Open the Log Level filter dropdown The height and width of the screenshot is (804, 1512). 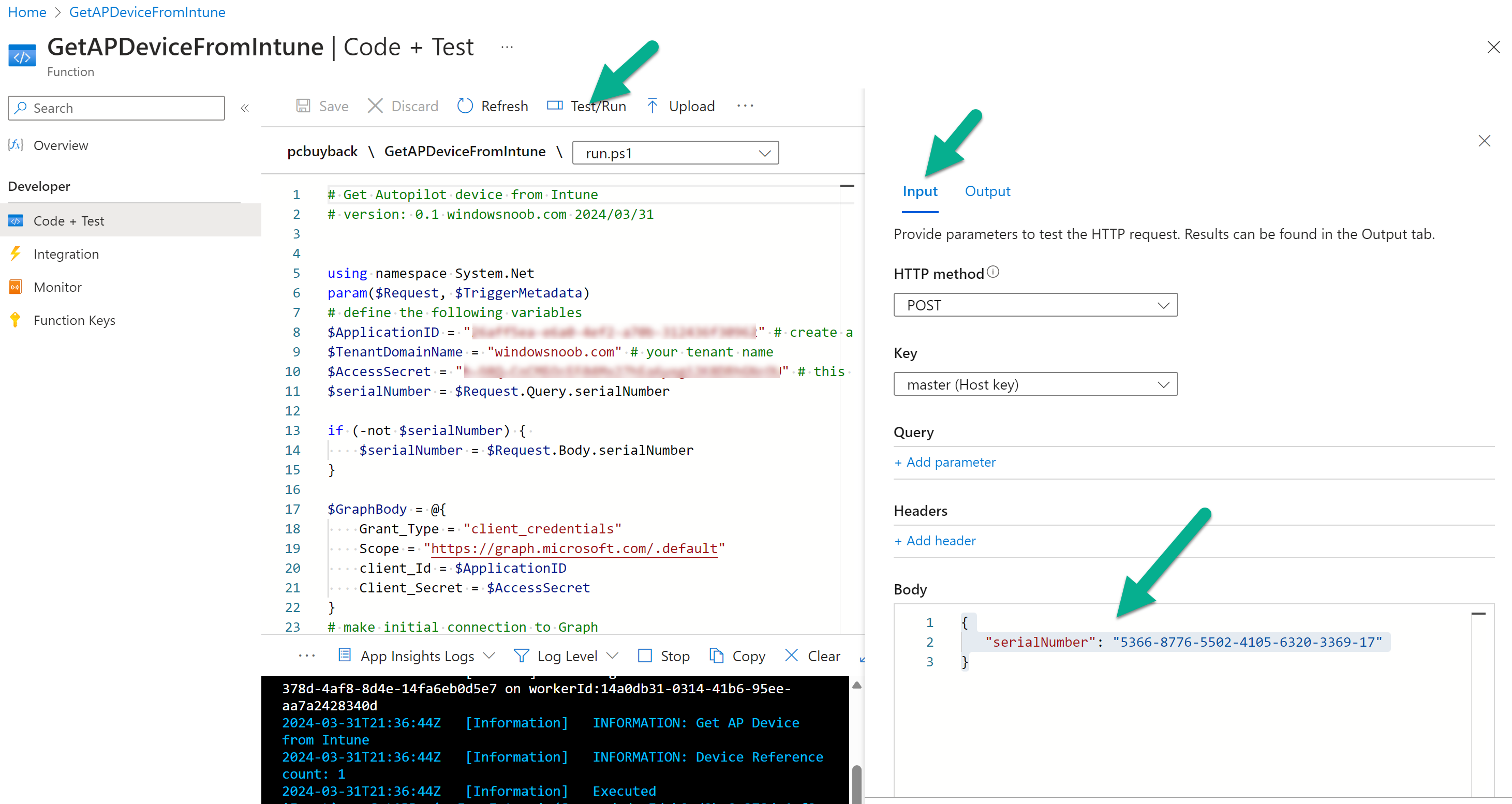tap(567, 656)
